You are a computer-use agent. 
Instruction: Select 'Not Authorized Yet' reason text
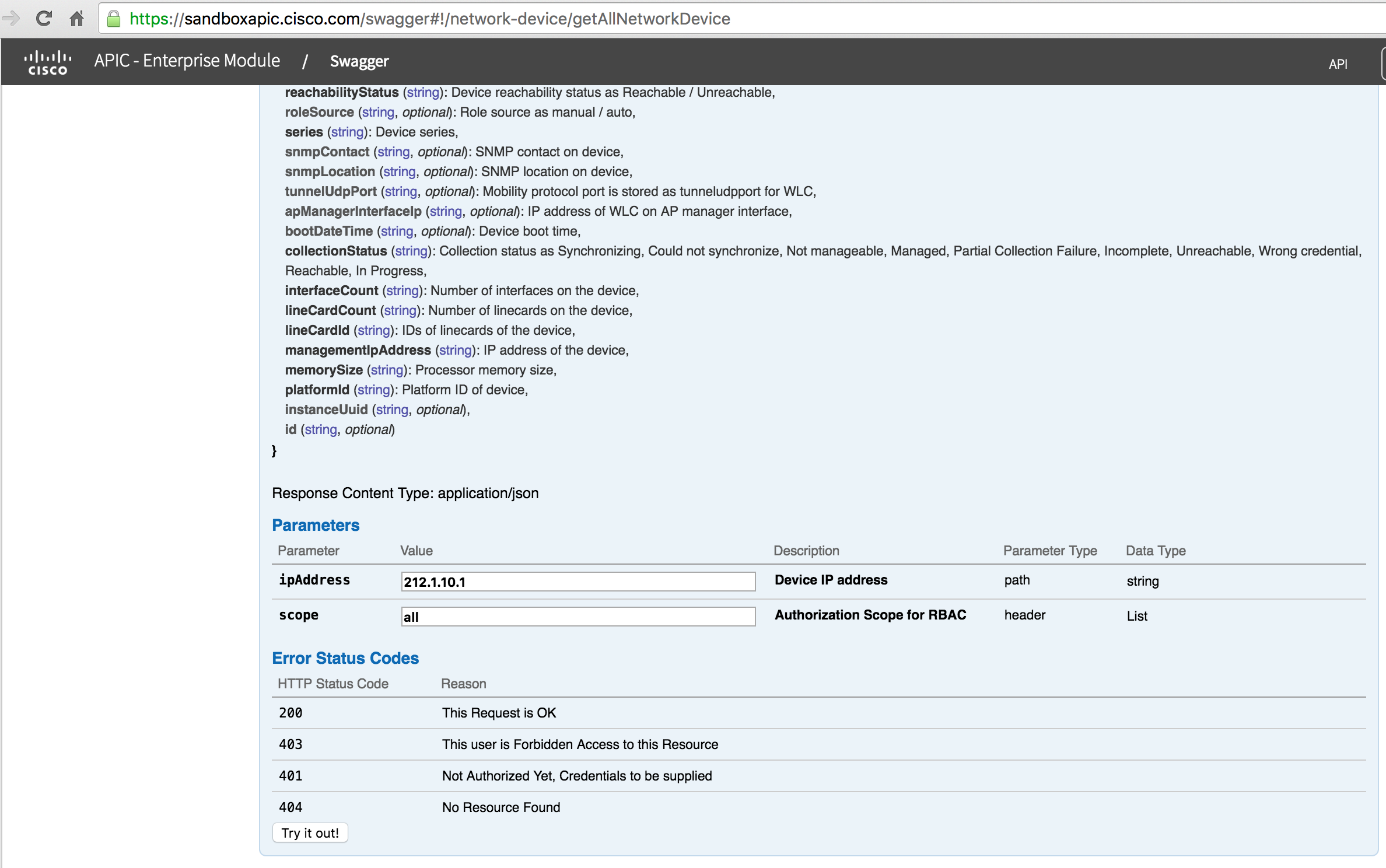point(577,776)
